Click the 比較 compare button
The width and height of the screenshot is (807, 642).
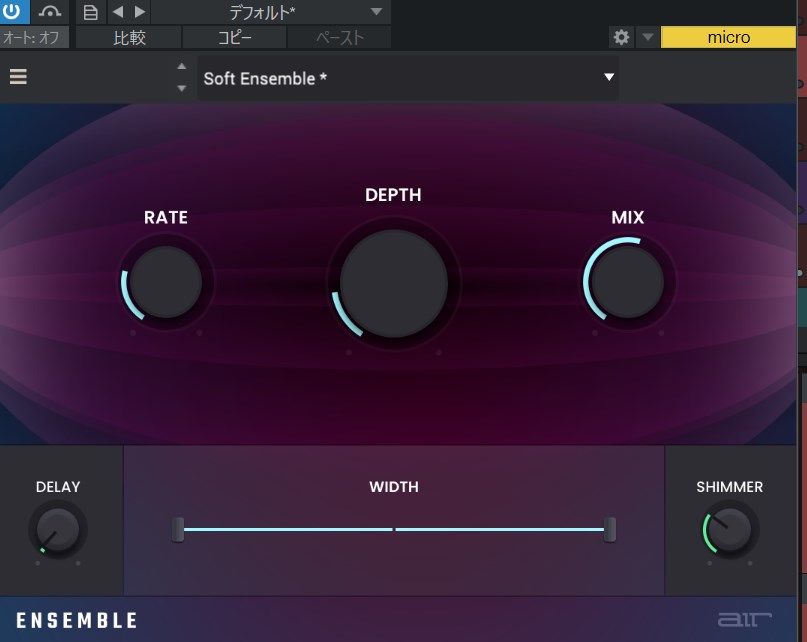pyautogui.click(x=129, y=38)
